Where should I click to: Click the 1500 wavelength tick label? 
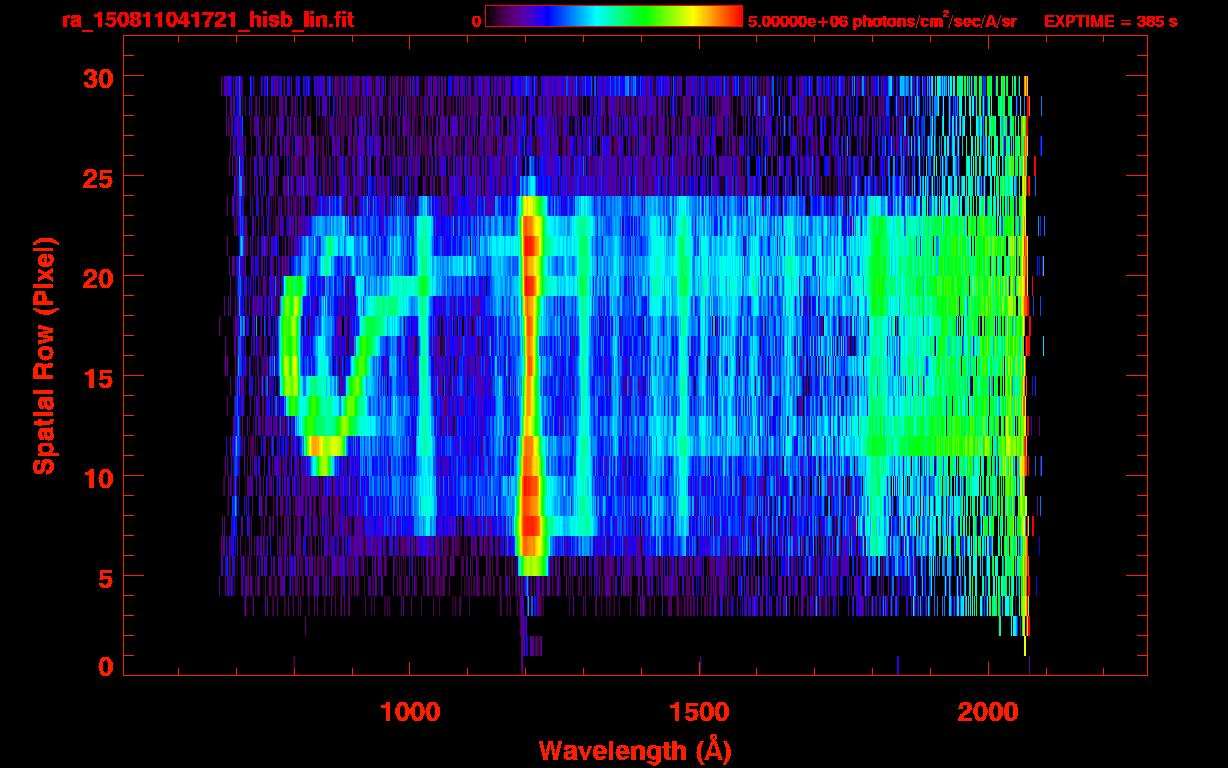tap(699, 712)
